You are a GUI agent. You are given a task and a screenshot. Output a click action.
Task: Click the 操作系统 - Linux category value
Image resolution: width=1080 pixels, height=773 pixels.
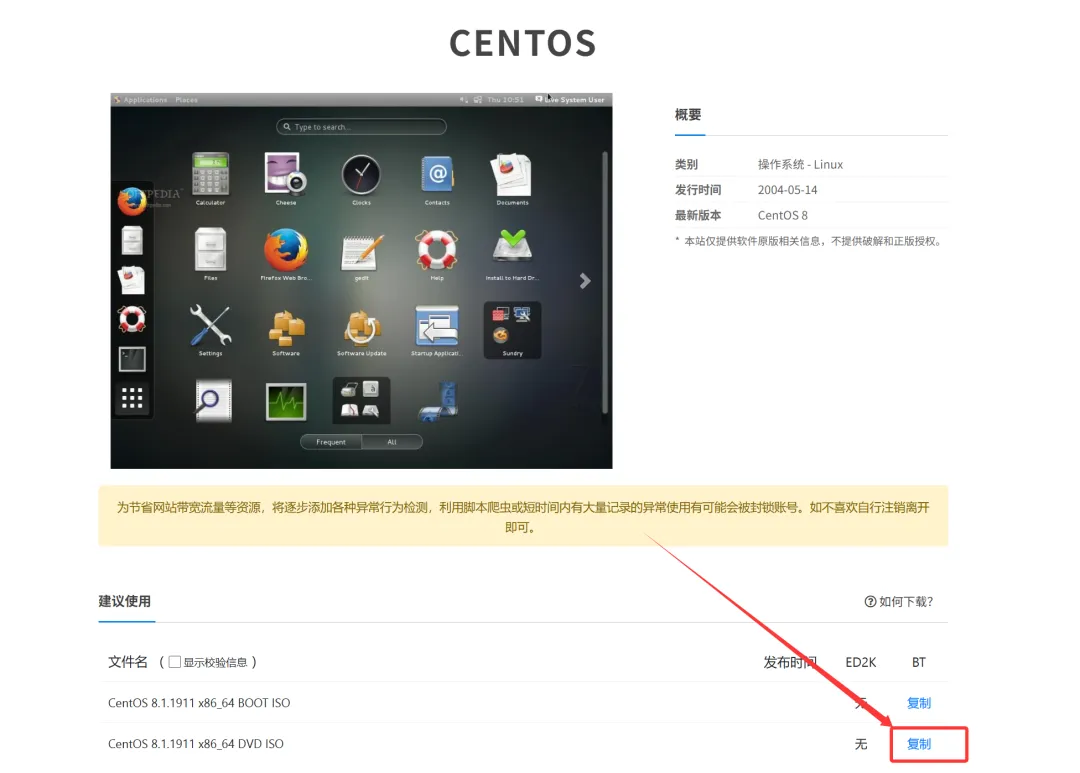point(800,164)
